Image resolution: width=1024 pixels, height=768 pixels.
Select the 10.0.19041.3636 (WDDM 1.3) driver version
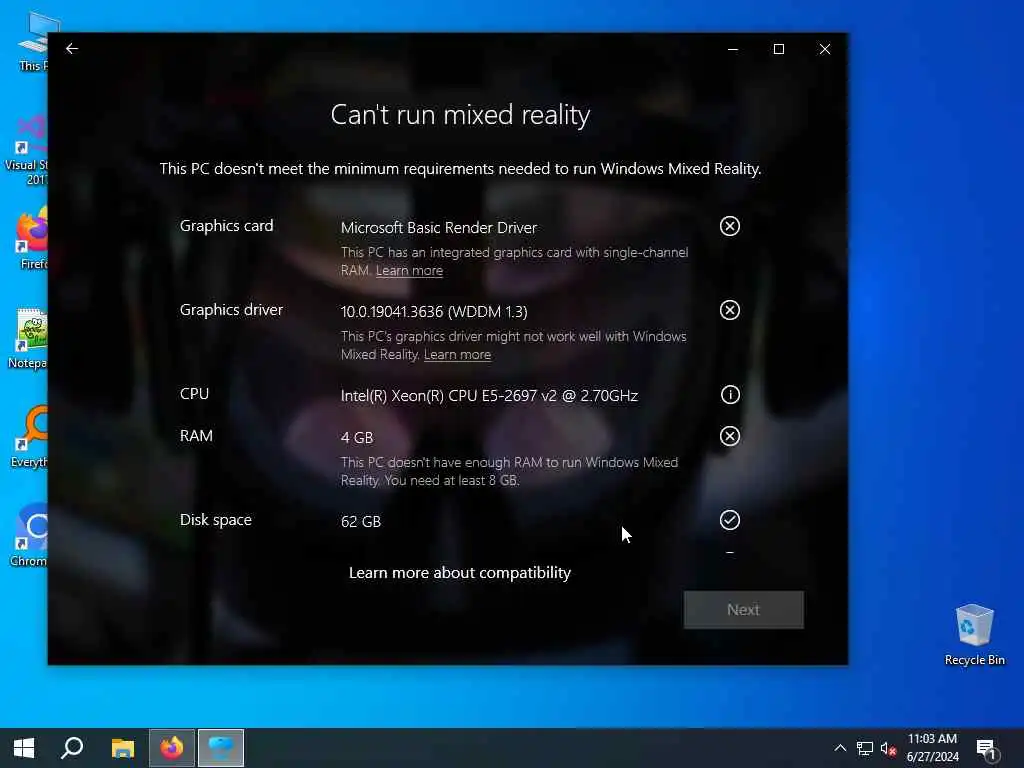point(434,312)
